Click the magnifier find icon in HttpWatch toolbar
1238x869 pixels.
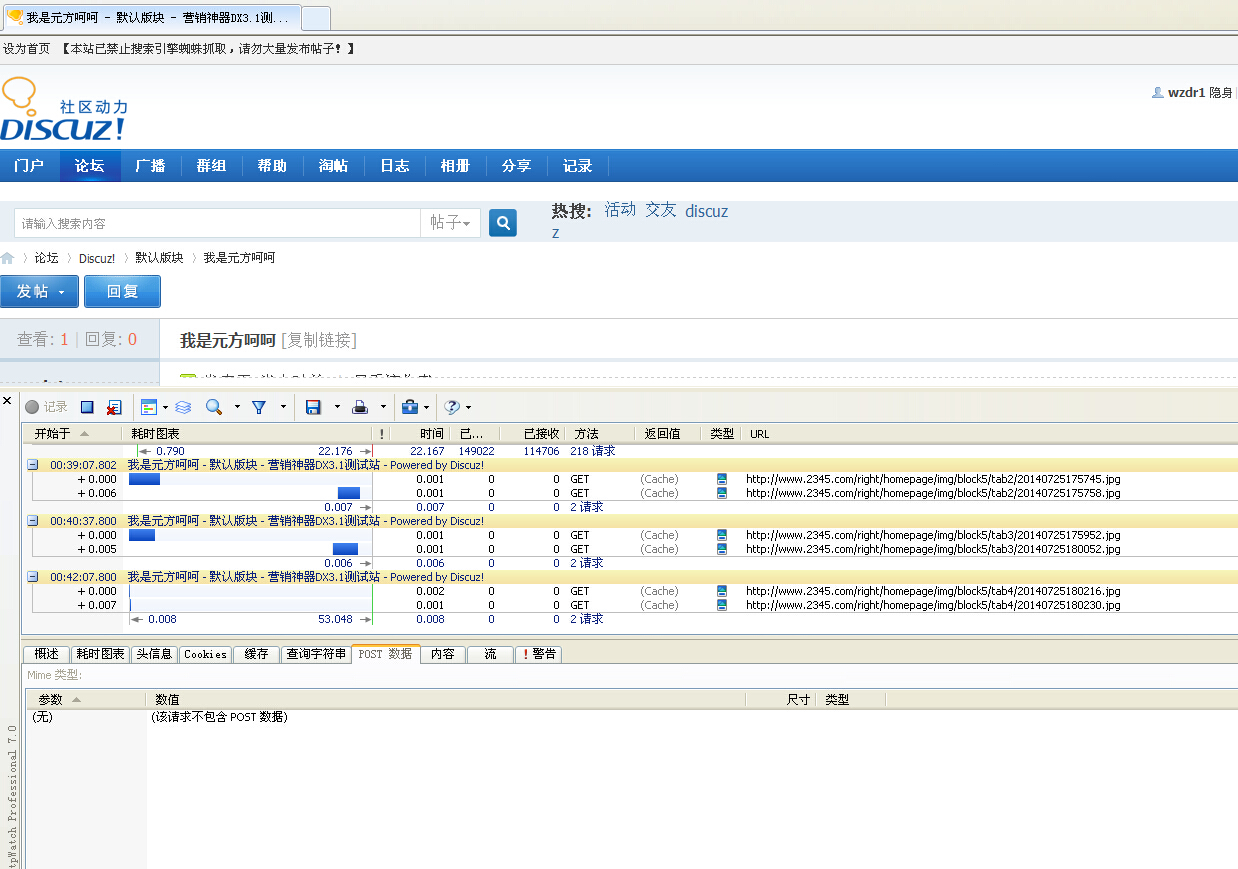click(x=213, y=407)
